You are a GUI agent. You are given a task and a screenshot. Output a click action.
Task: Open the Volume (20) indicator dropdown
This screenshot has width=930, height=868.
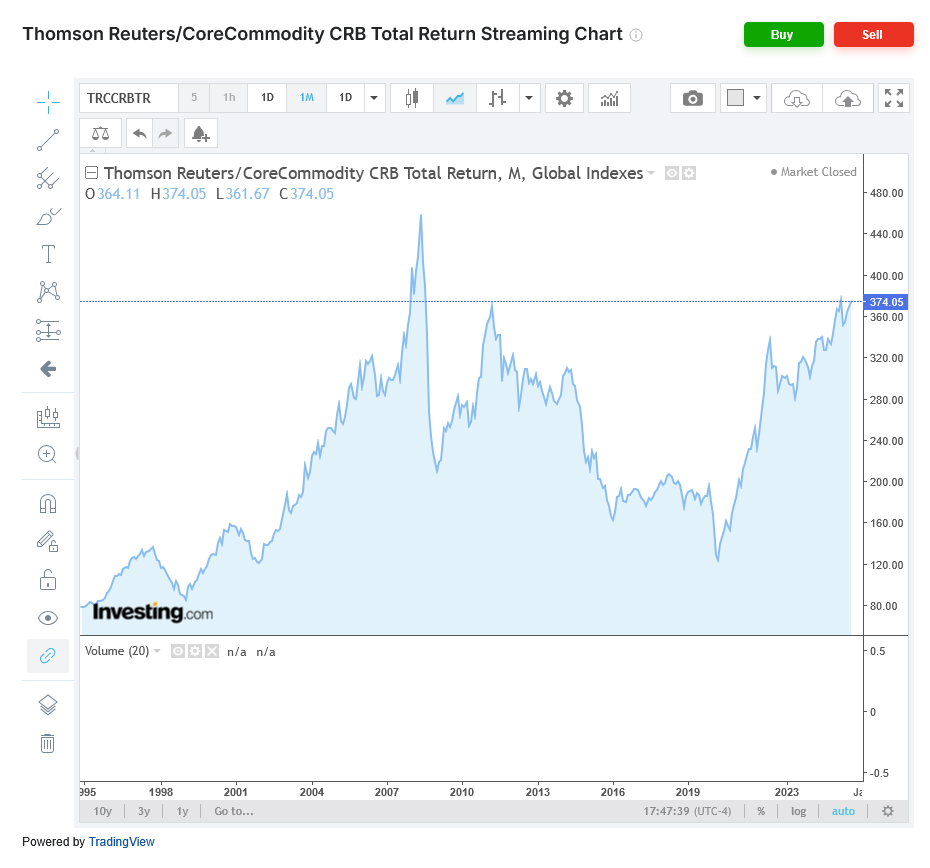click(x=156, y=651)
